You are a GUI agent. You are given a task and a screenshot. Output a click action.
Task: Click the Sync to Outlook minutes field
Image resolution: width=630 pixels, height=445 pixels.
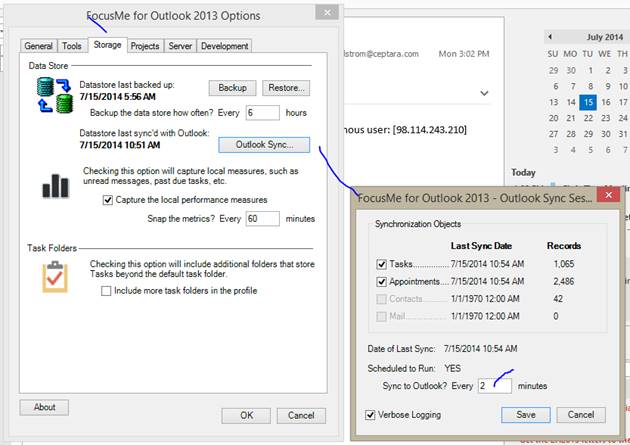point(495,386)
